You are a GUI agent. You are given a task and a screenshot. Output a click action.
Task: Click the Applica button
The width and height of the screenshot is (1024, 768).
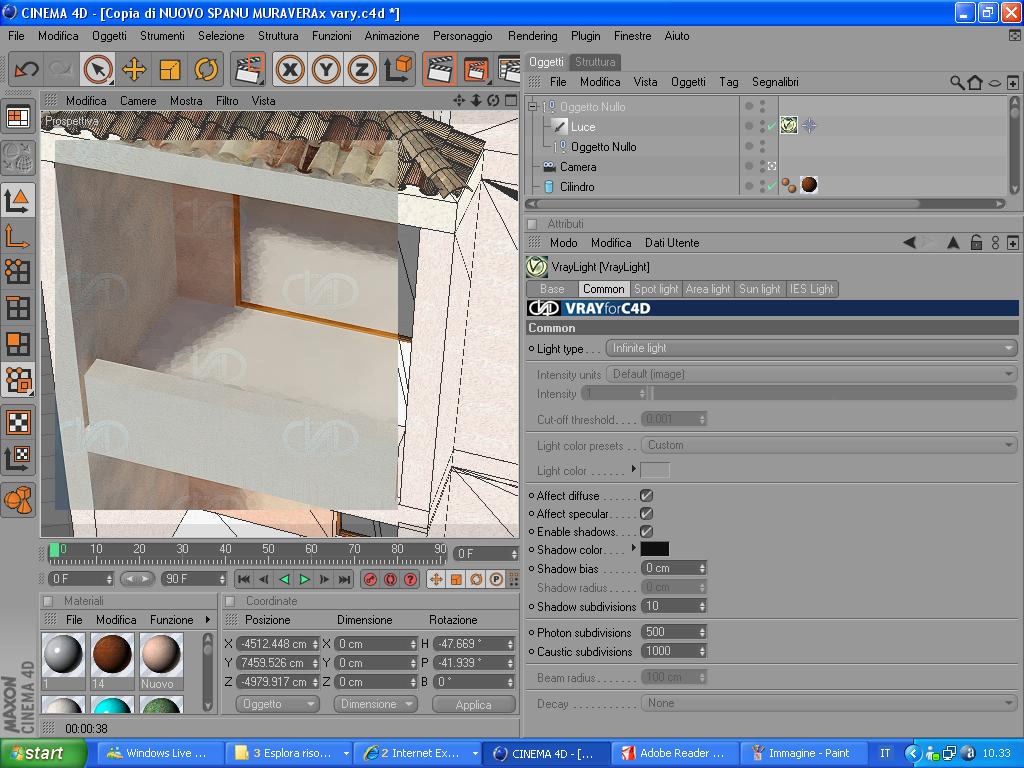(473, 704)
